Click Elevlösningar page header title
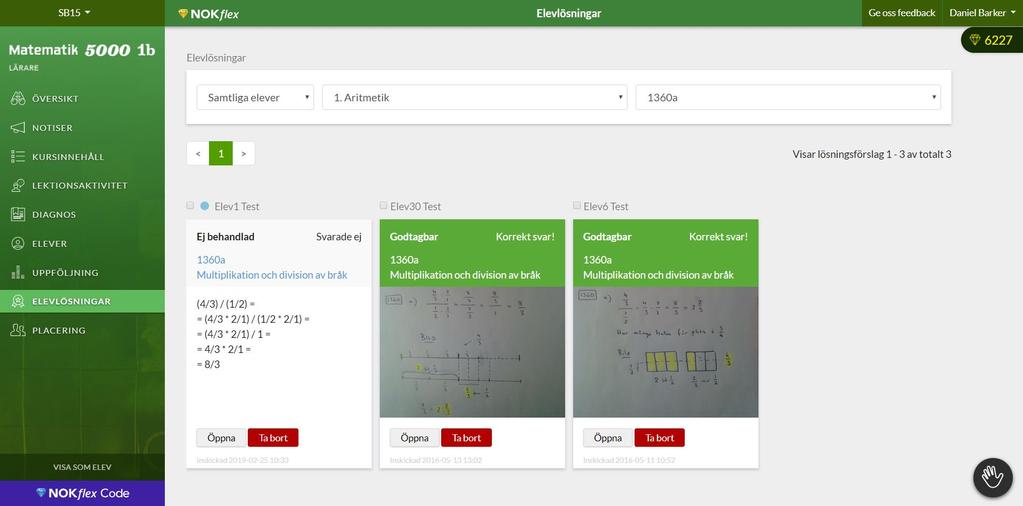The height and width of the screenshot is (506, 1023). pyautogui.click(x=568, y=13)
